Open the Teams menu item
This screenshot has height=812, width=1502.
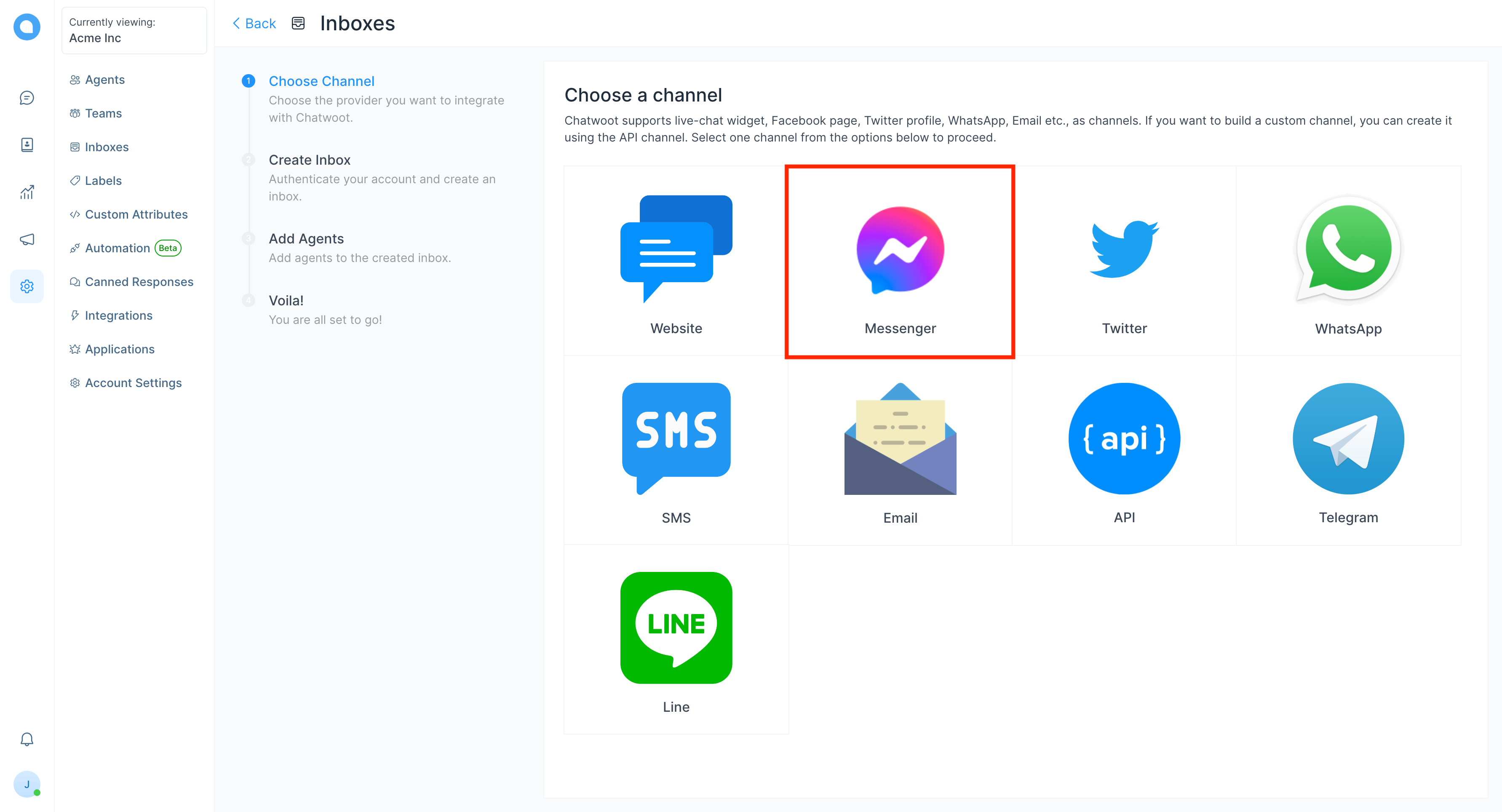coord(103,113)
